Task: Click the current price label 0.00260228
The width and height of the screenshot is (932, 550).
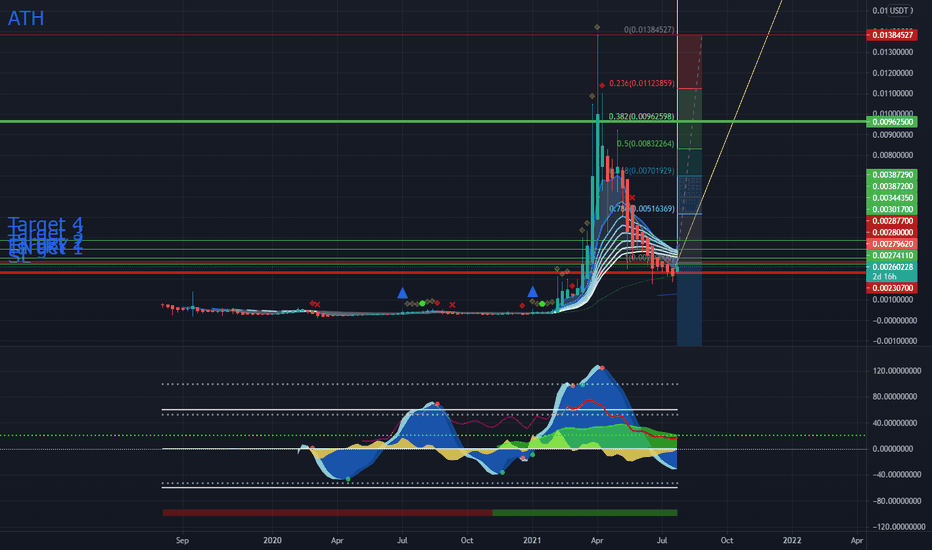Action: (892, 267)
